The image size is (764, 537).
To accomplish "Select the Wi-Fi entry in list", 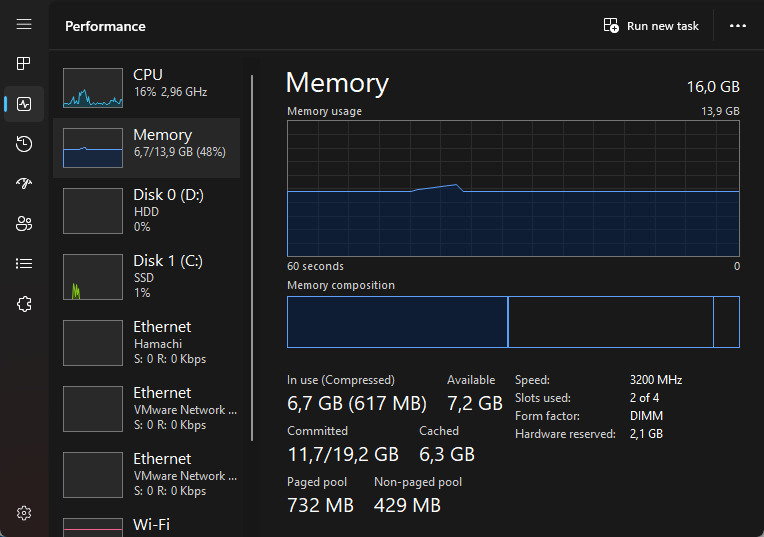I will click(146, 525).
